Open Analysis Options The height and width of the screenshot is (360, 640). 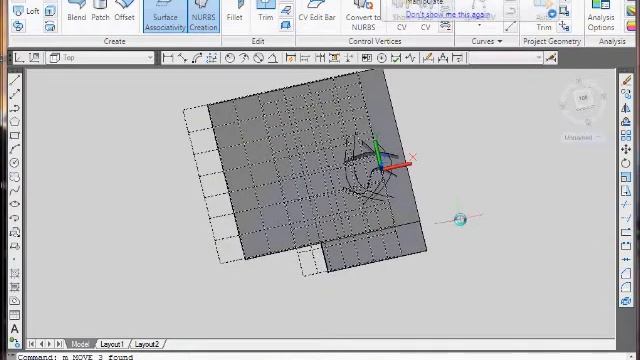(601, 16)
